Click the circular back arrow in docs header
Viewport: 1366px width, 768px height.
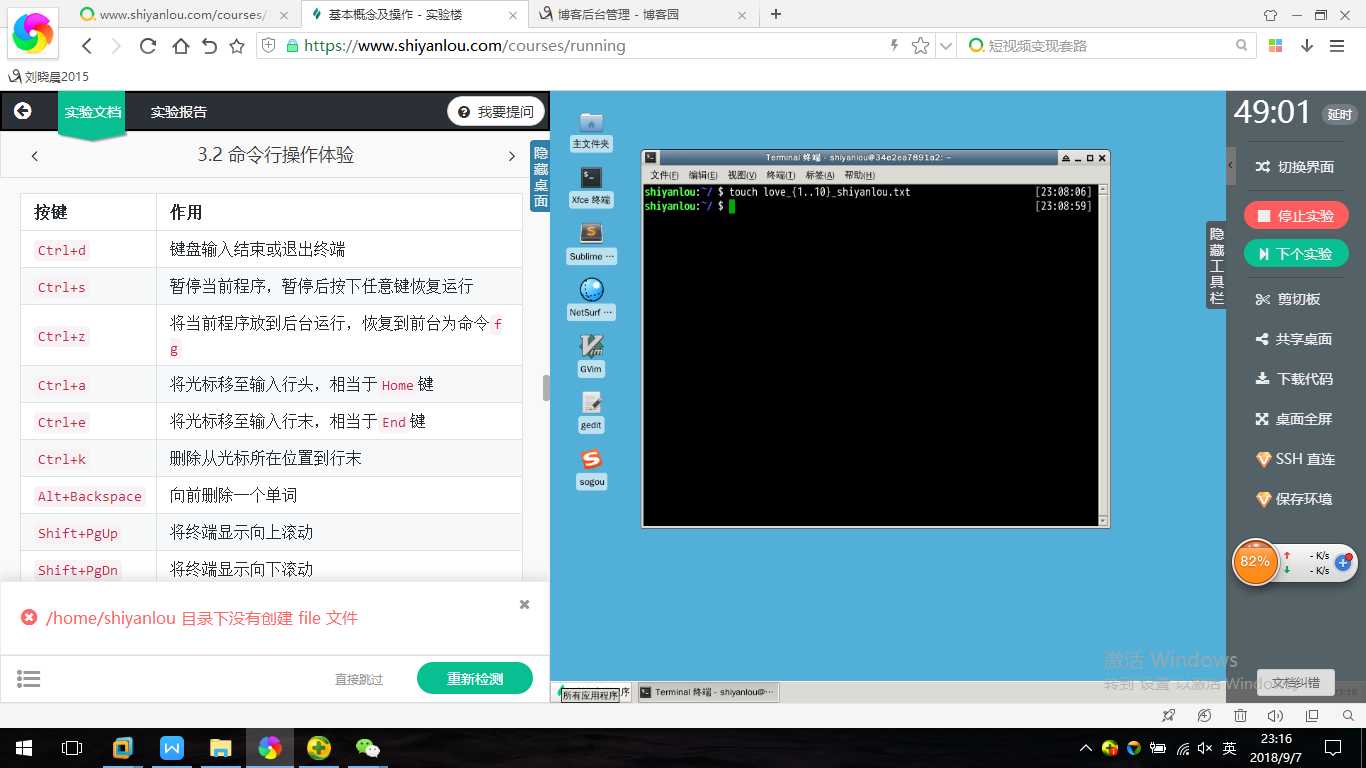coord(23,111)
